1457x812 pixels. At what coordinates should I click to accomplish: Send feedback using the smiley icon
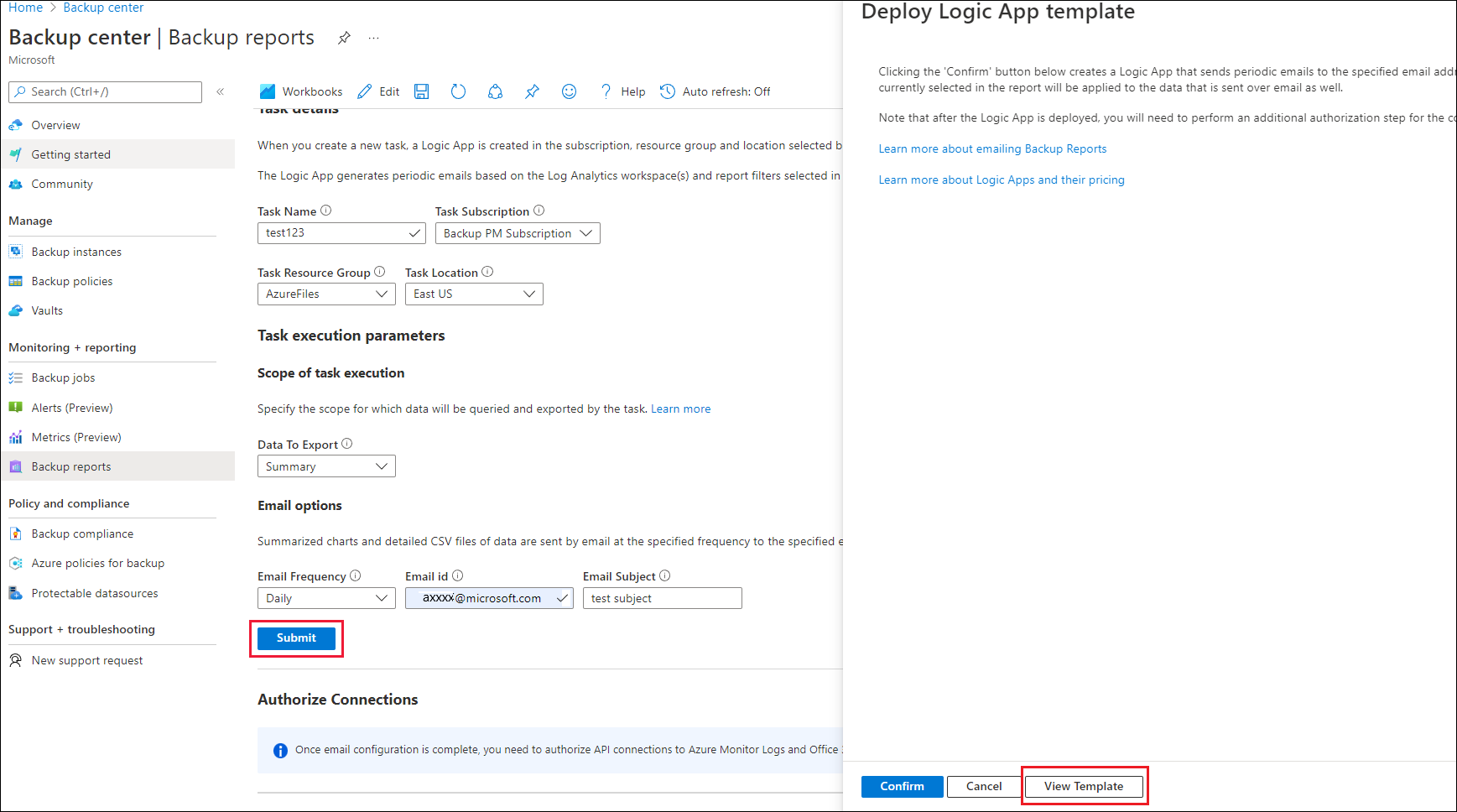click(569, 91)
